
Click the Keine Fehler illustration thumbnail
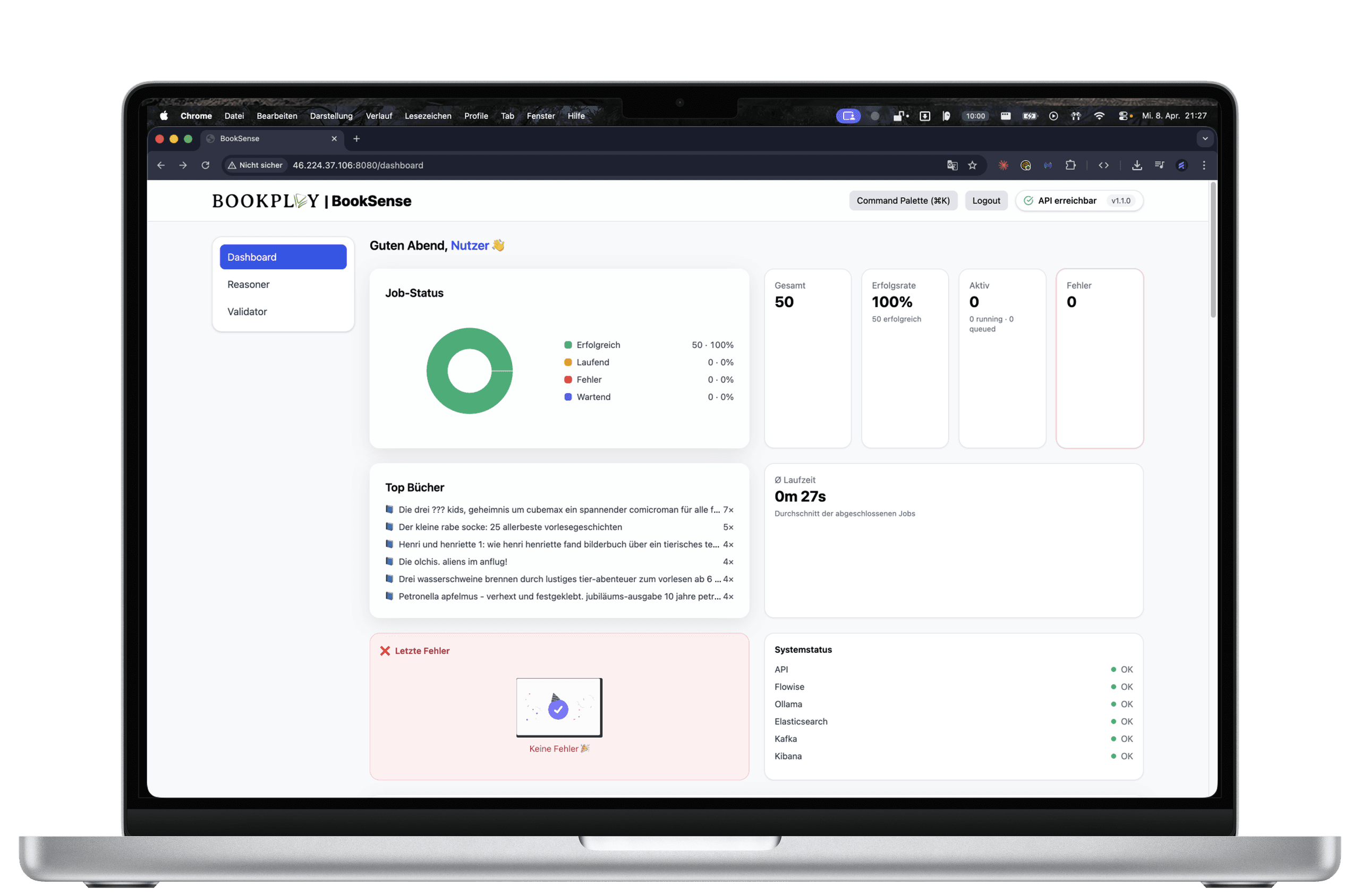559,707
